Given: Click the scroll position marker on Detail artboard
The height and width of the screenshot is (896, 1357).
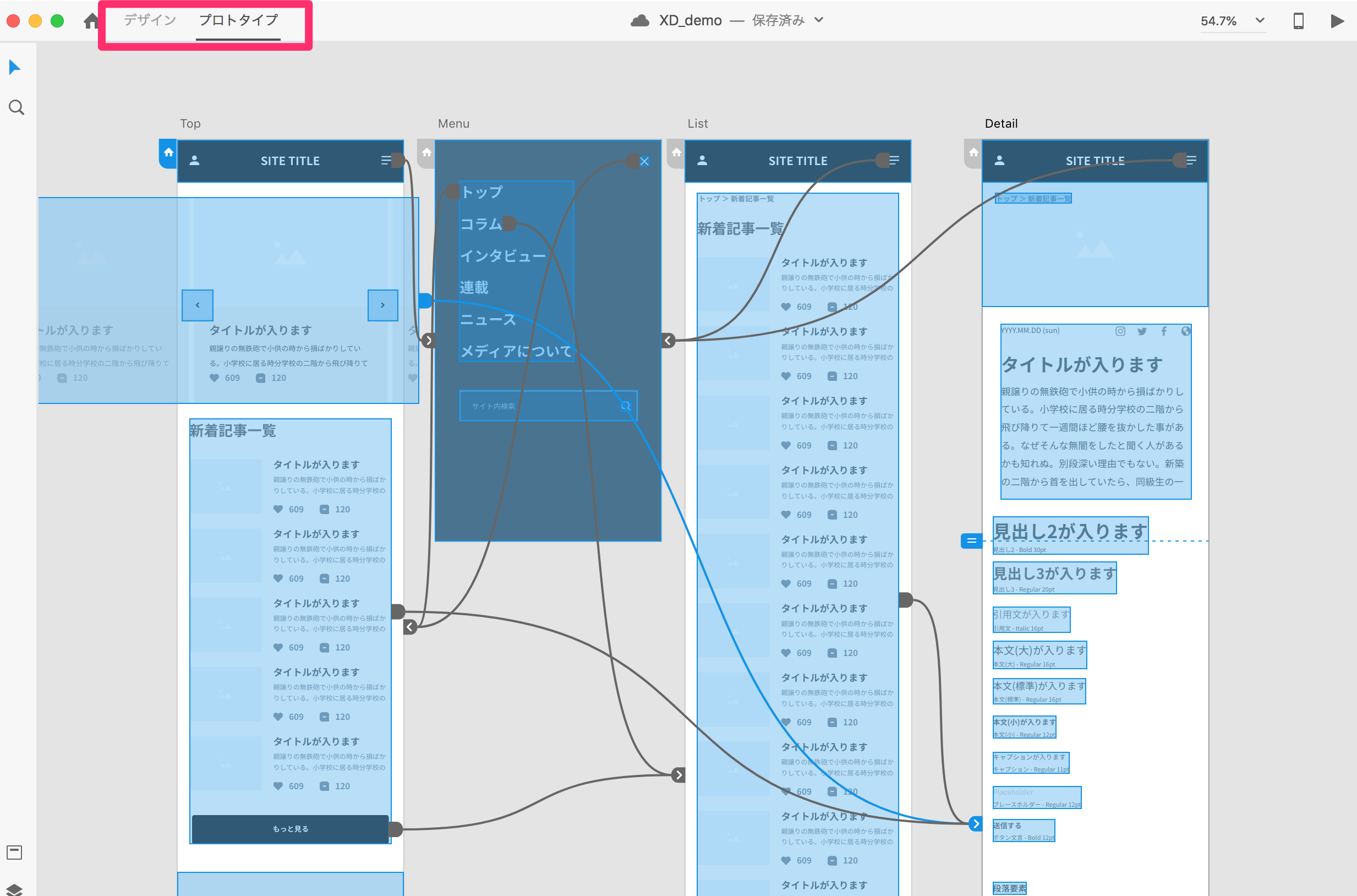Looking at the screenshot, I should 971,540.
